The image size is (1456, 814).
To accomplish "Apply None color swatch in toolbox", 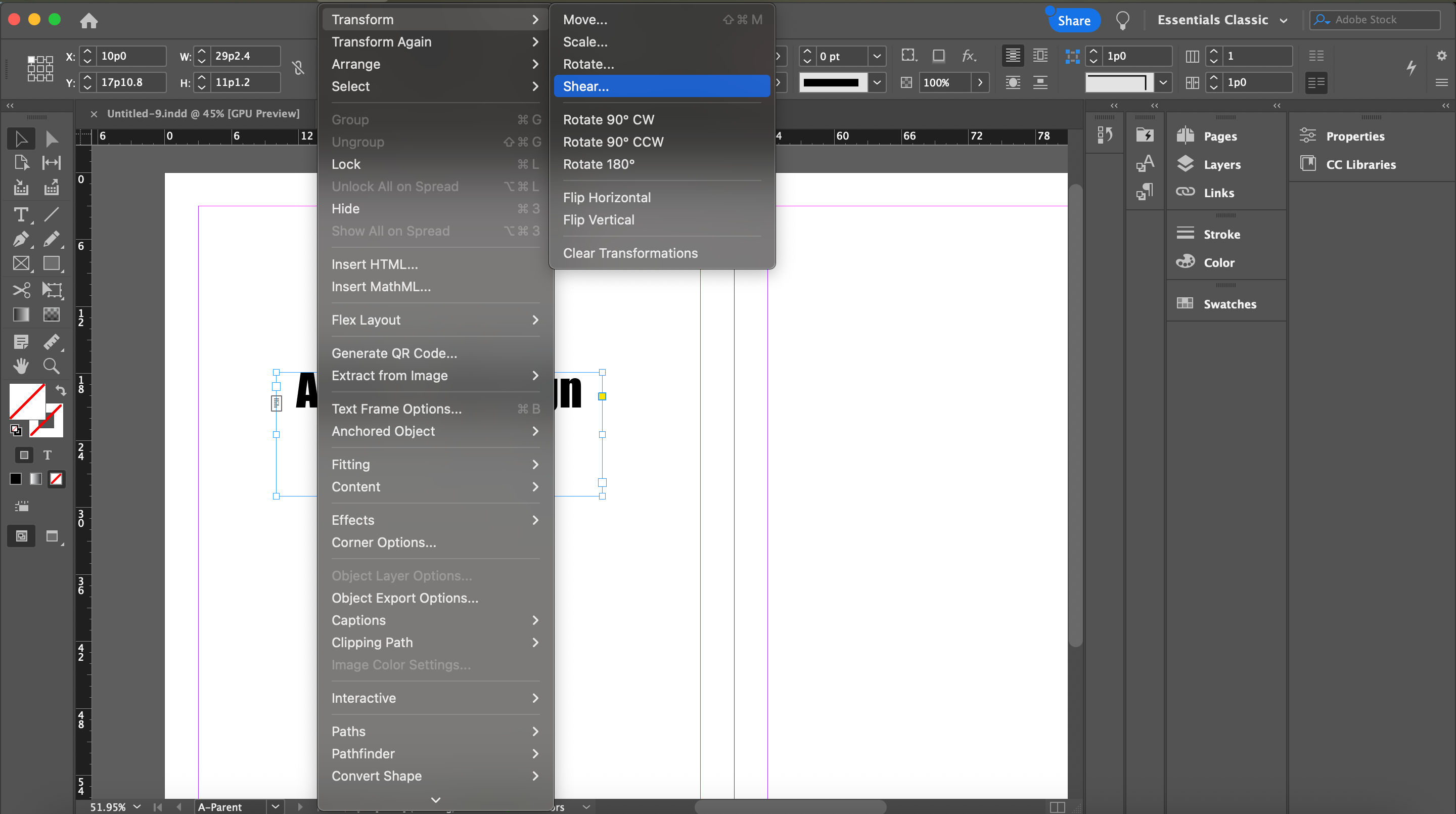I will pyautogui.click(x=56, y=479).
